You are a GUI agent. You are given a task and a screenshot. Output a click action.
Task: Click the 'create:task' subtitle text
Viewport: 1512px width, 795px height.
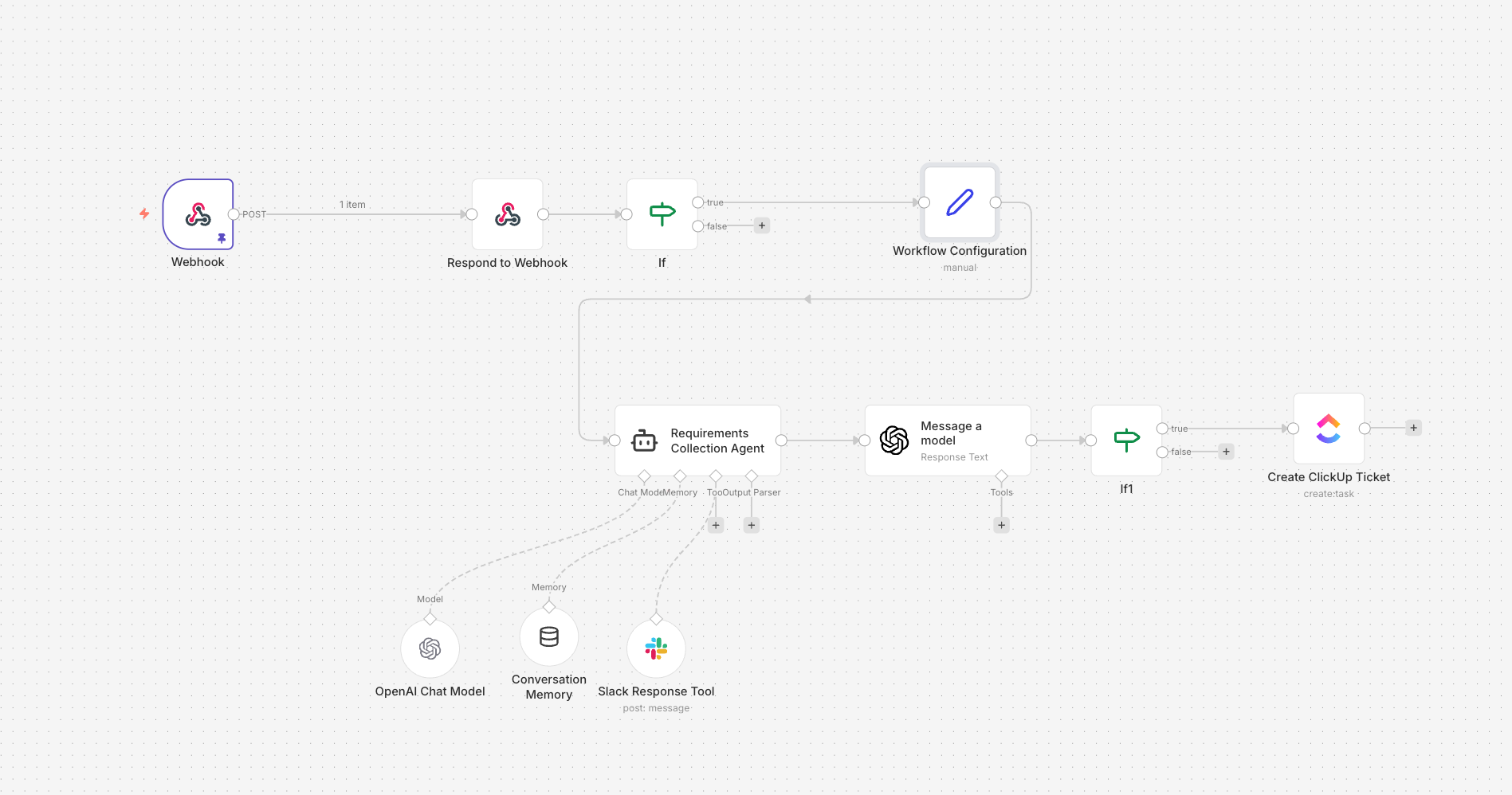coord(1329,494)
